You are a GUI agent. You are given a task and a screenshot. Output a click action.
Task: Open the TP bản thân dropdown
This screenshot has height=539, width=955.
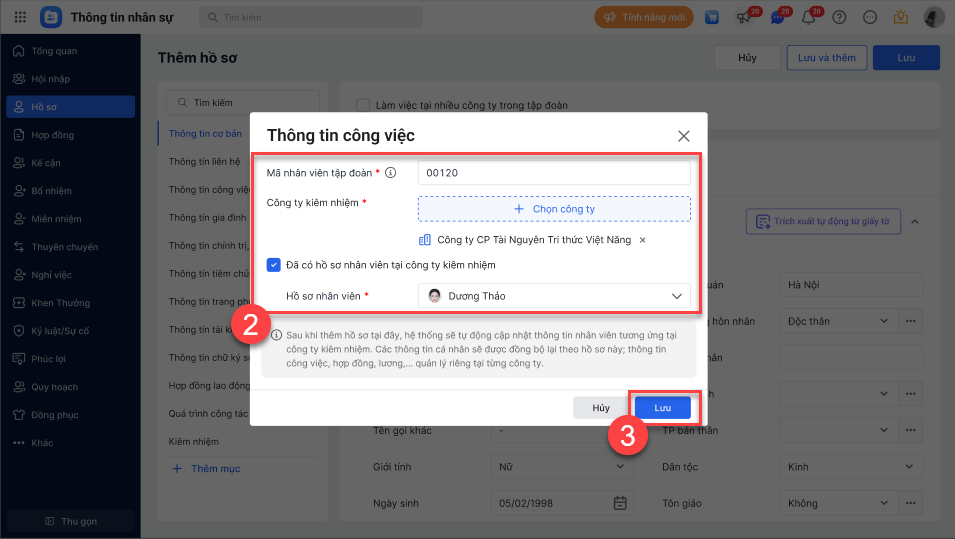837,430
